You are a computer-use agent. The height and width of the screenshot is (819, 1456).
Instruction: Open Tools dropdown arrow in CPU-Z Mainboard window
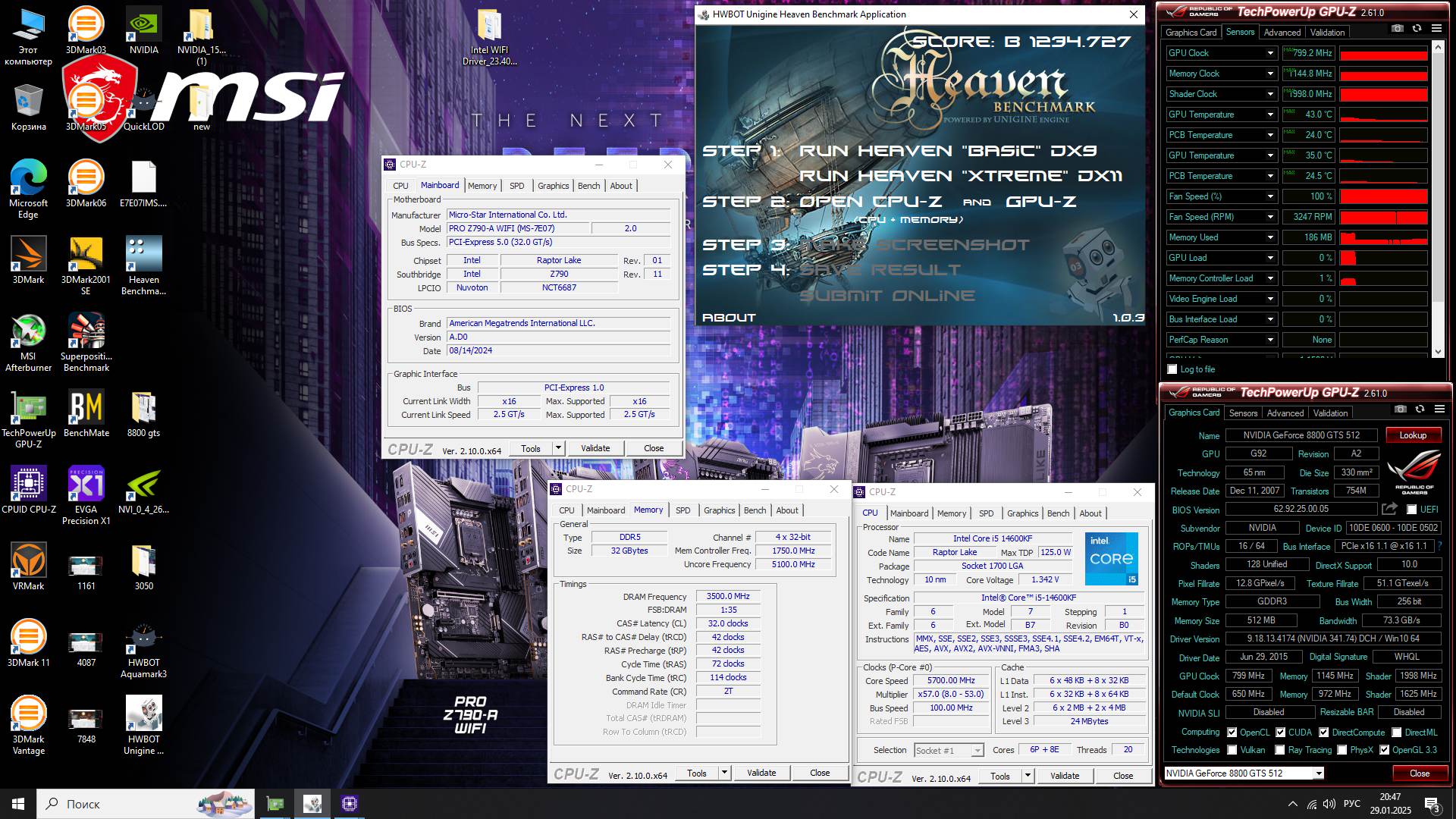[559, 448]
